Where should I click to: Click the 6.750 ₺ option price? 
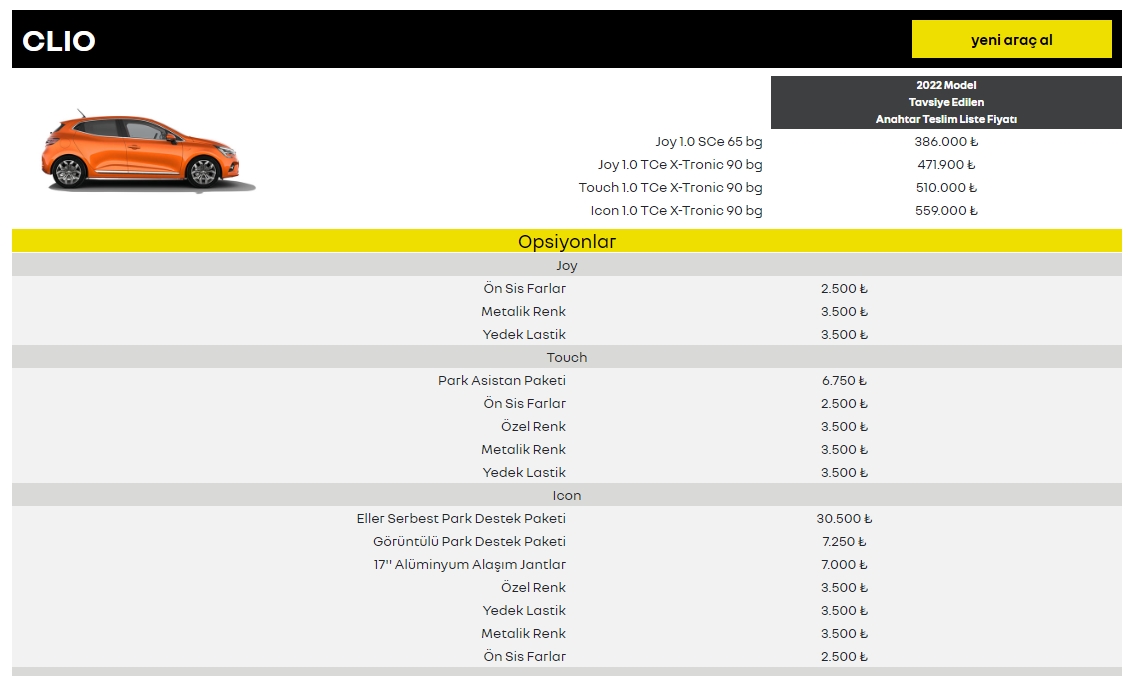pyautogui.click(x=844, y=381)
